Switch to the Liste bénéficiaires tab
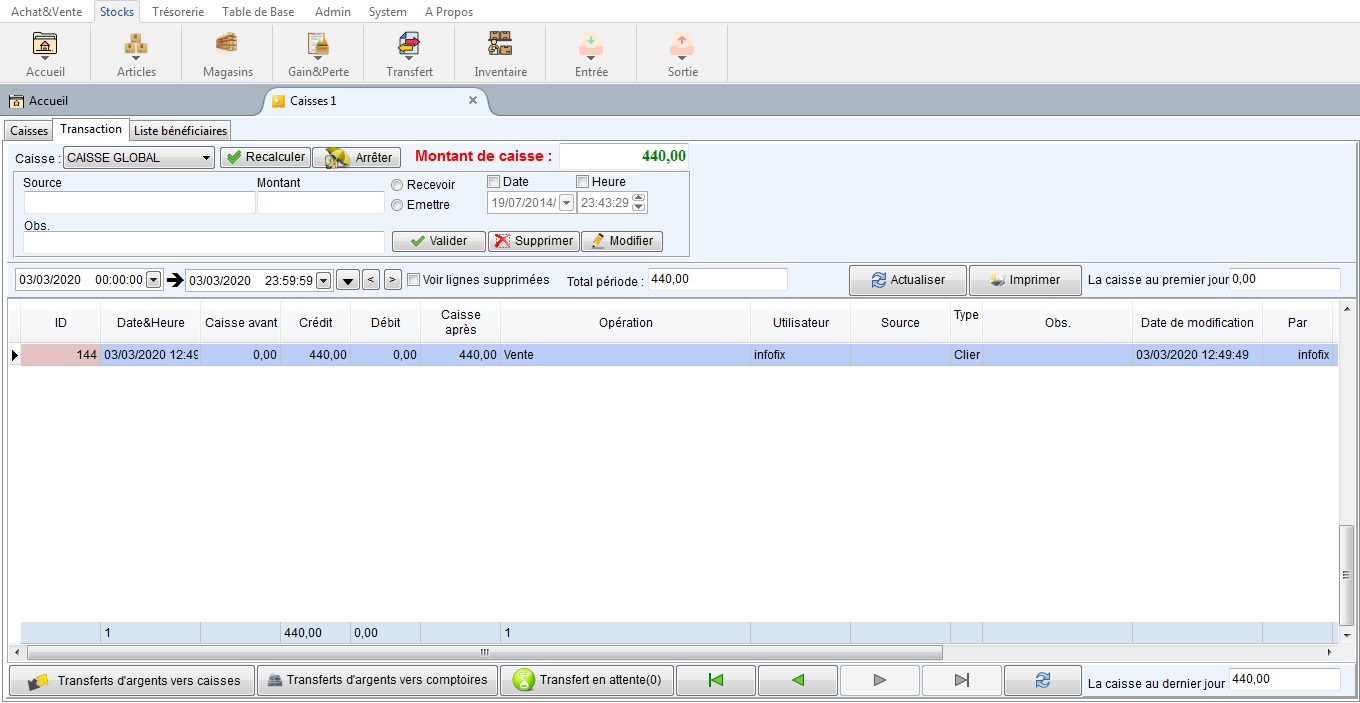Image resolution: width=1360 pixels, height=703 pixels. tap(181, 131)
